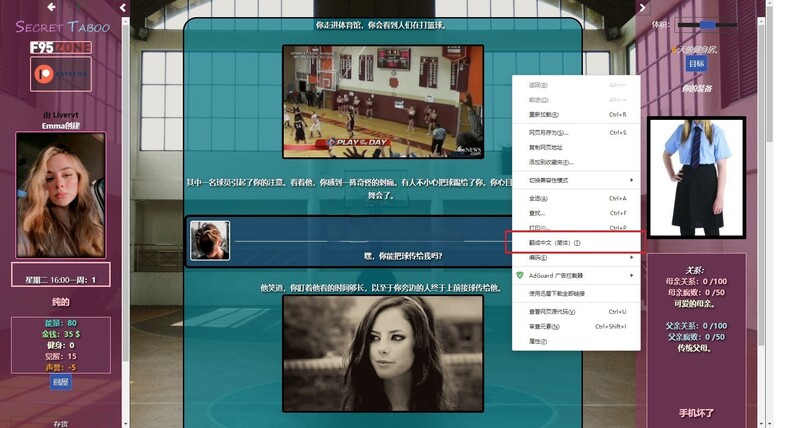
Task: Click the blue button under reputation stat
Action: [61, 382]
